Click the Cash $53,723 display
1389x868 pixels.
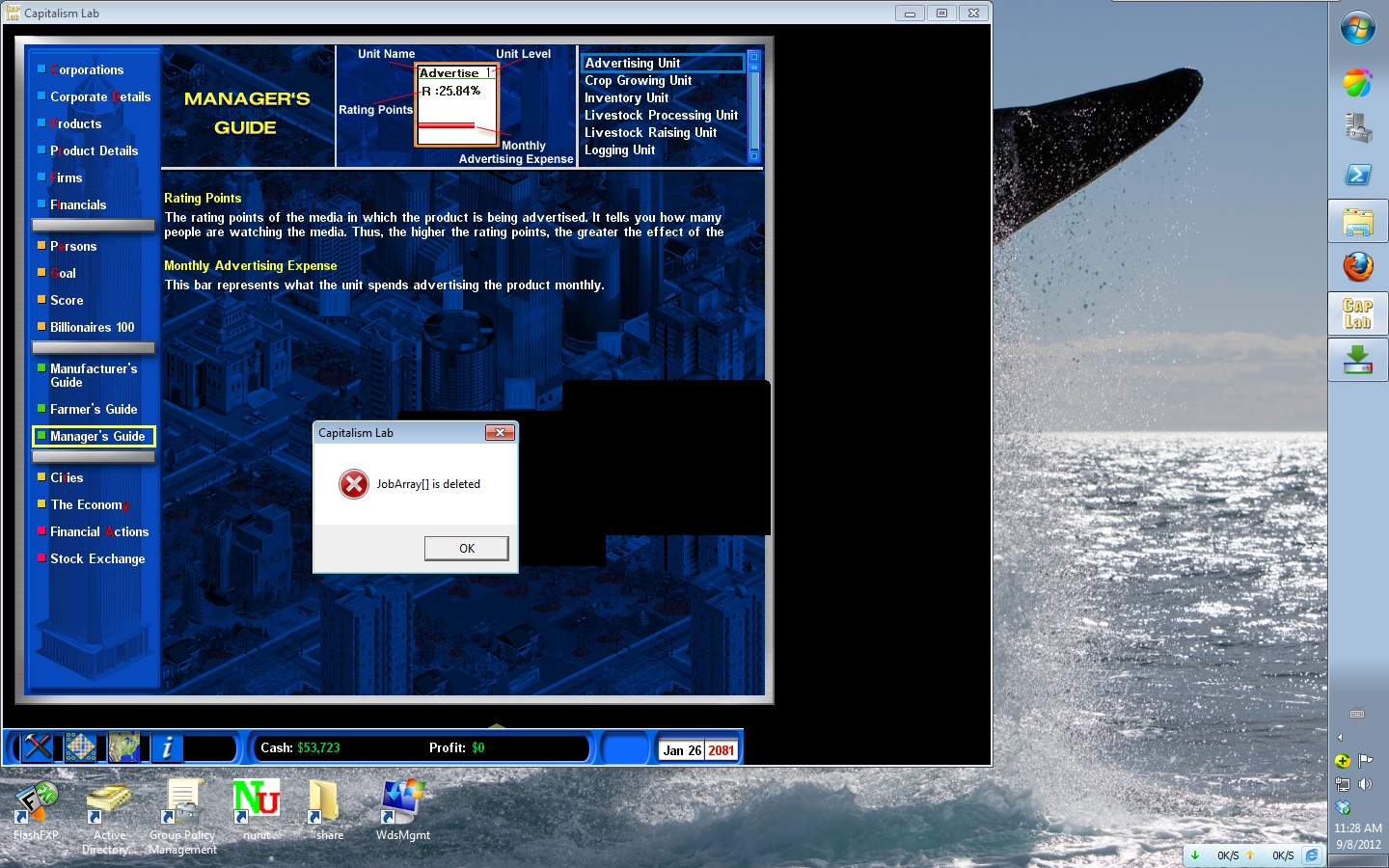[300, 747]
